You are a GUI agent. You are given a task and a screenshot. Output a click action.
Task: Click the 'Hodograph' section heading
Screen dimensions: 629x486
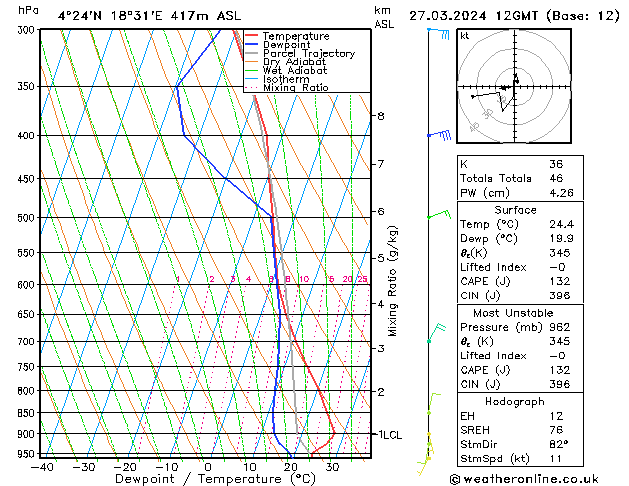click(515, 402)
